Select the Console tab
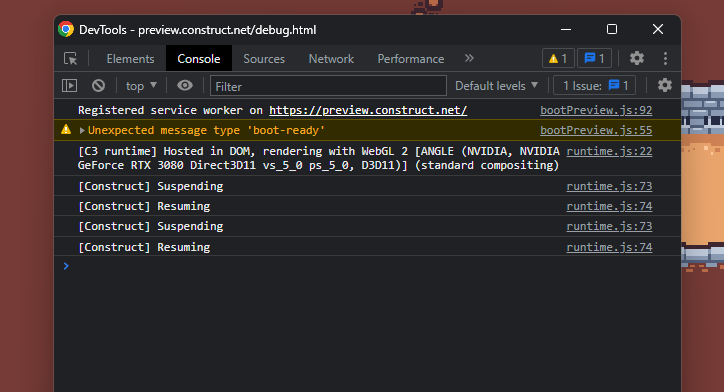Screen dimensions: 724x392 click(199, 59)
